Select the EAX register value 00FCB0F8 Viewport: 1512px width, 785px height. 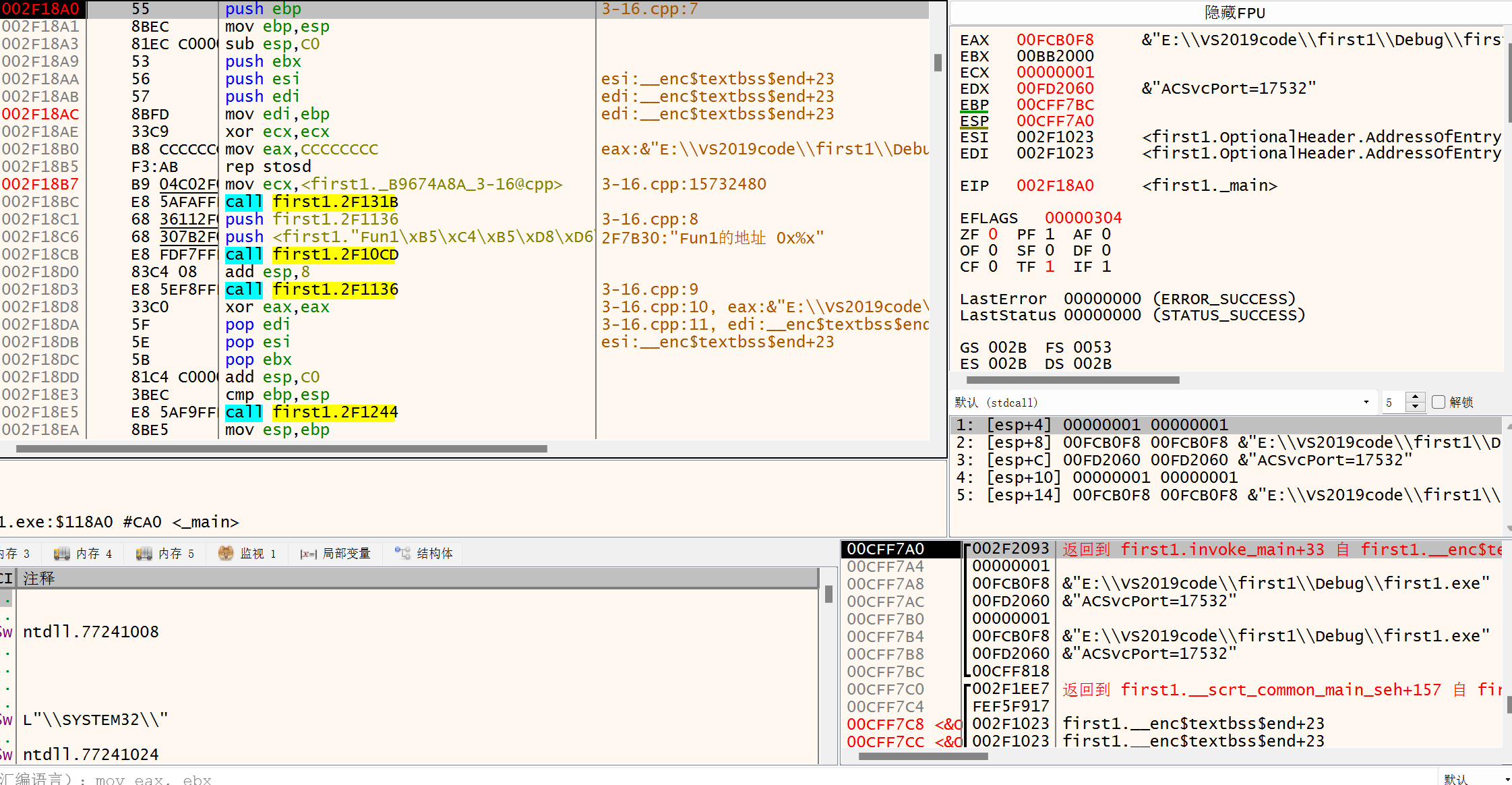[1055, 40]
